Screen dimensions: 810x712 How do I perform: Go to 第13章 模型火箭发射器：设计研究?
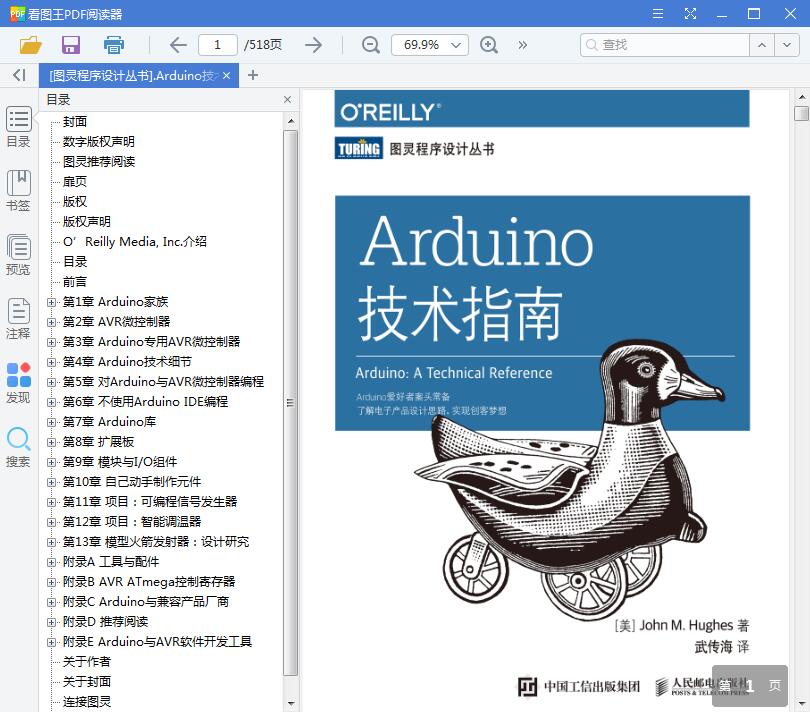click(156, 542)
